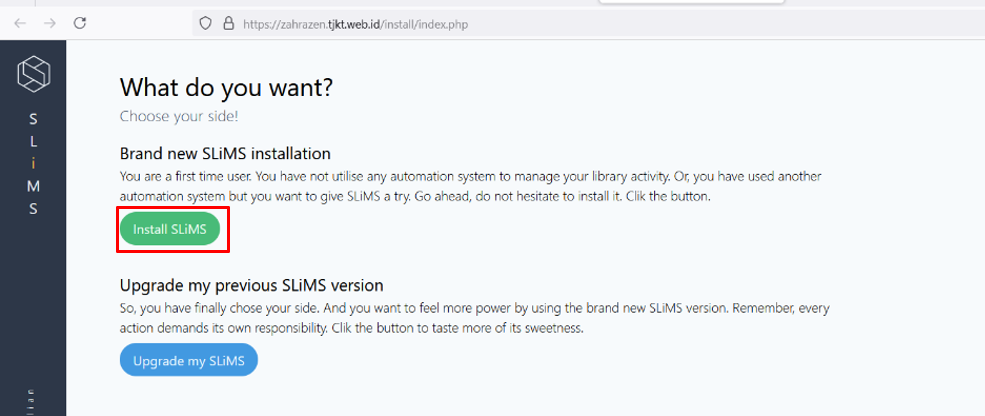This screenshot has width=985, height=416.
Task: Click the browser back arrow
Action: click(x=19, y=23)
